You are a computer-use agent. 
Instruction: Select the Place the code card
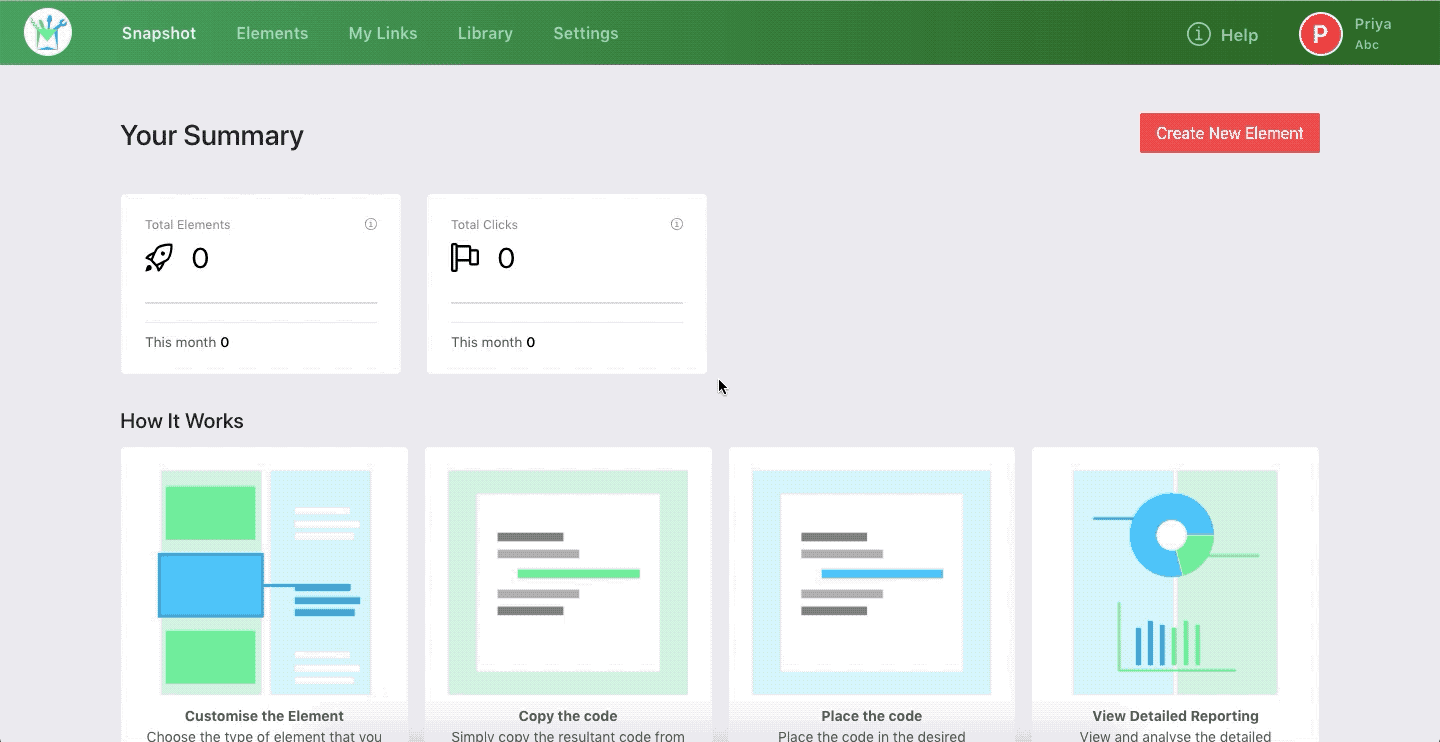[x=871, y=580]
